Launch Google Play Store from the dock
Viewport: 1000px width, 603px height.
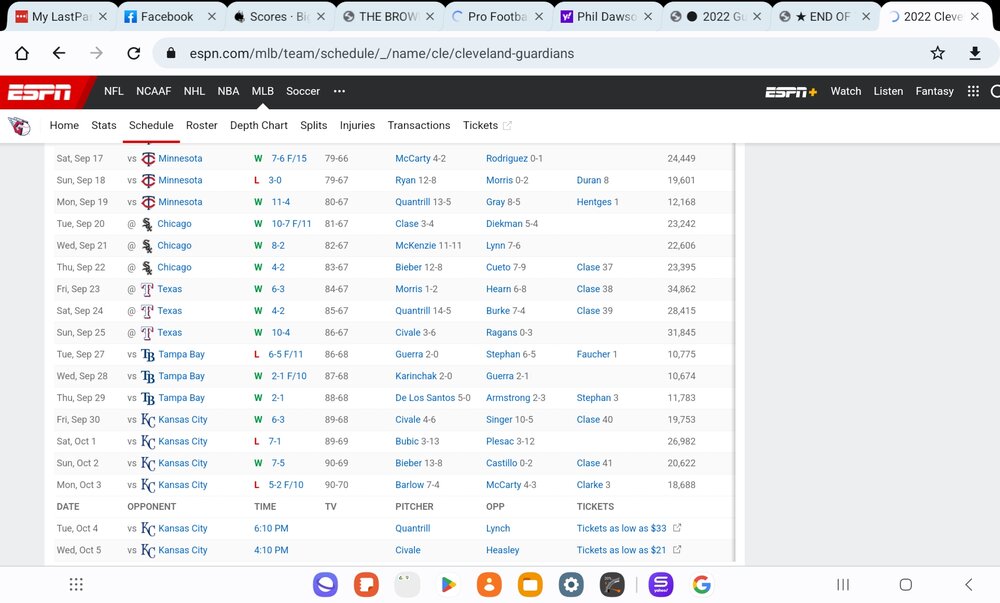(448, 585)
